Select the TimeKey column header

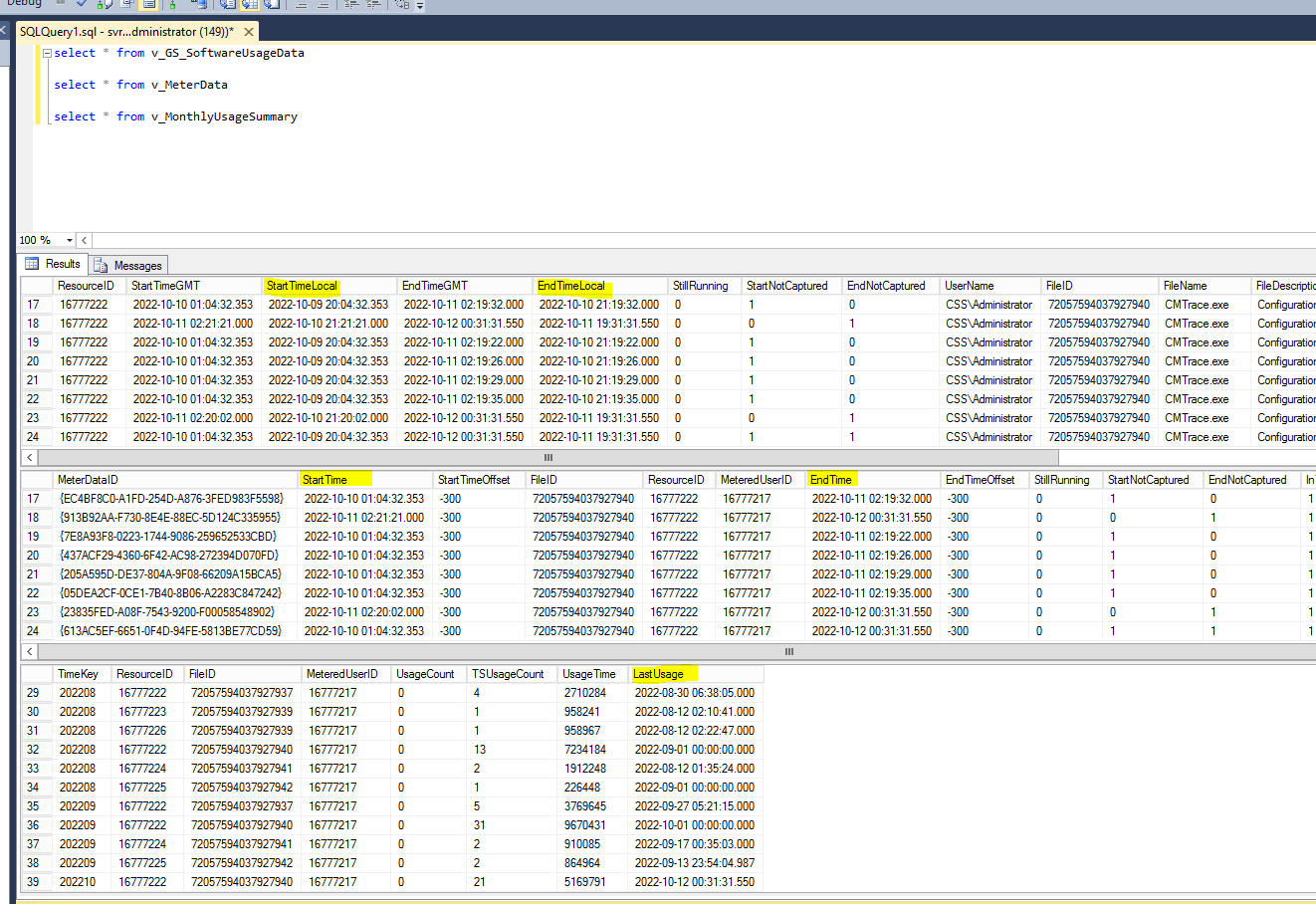83,674
